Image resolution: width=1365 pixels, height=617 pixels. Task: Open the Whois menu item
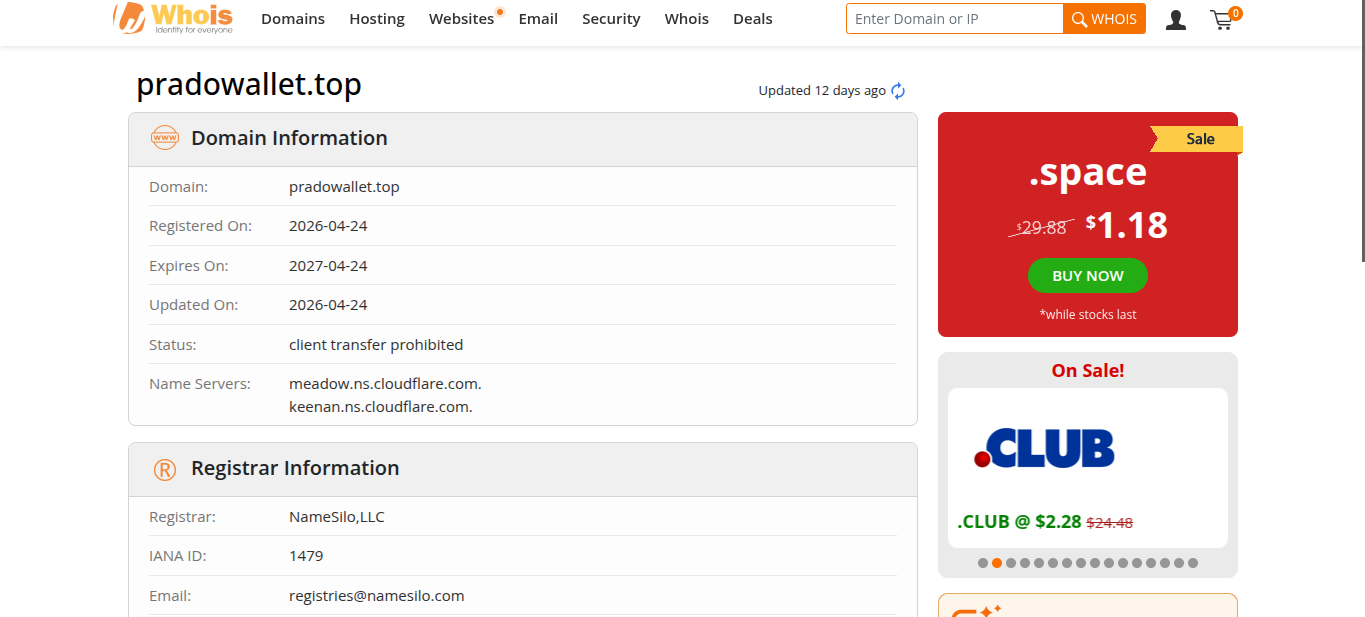click(687, 19)
